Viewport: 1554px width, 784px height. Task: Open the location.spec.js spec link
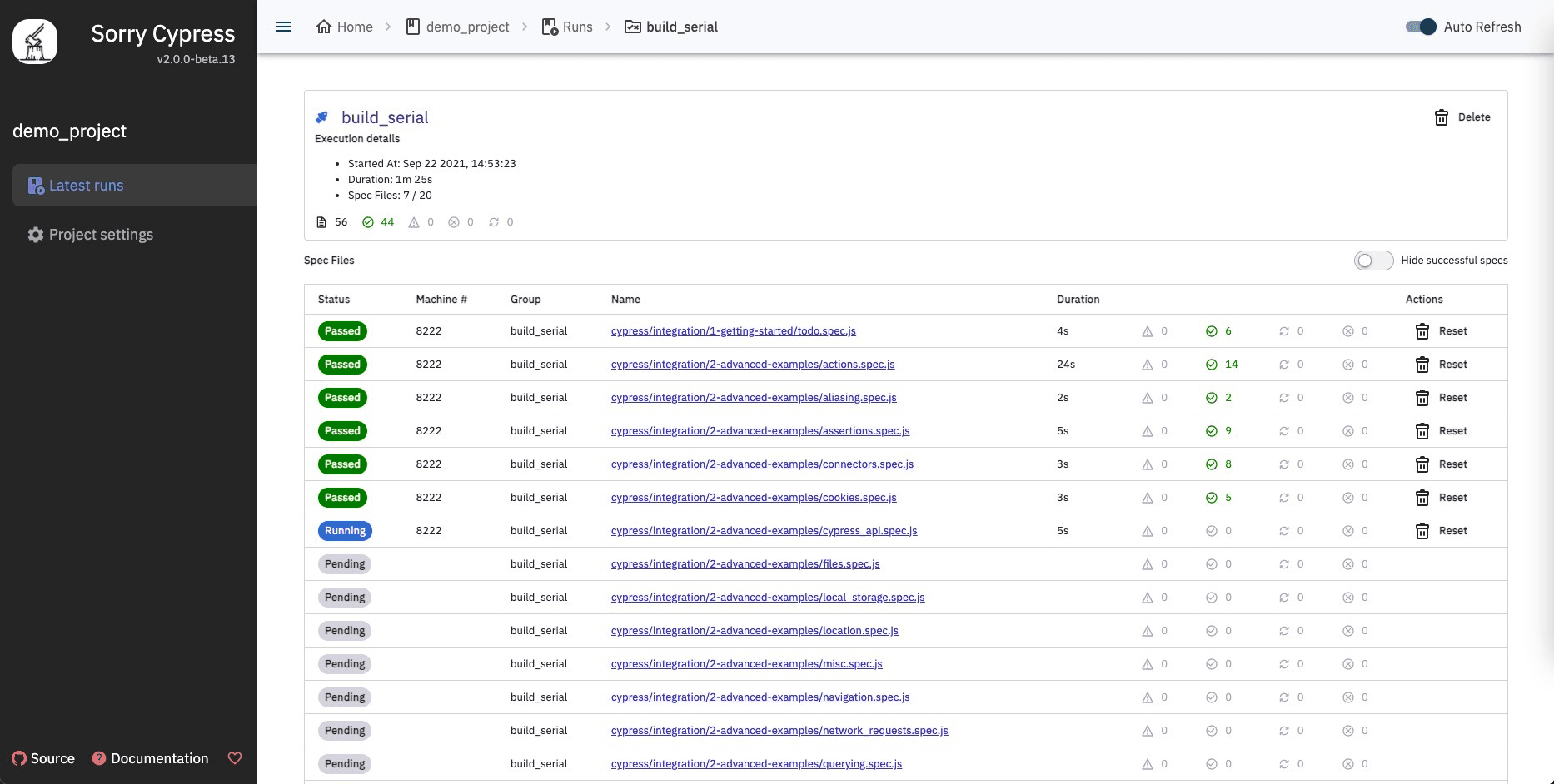755,631
